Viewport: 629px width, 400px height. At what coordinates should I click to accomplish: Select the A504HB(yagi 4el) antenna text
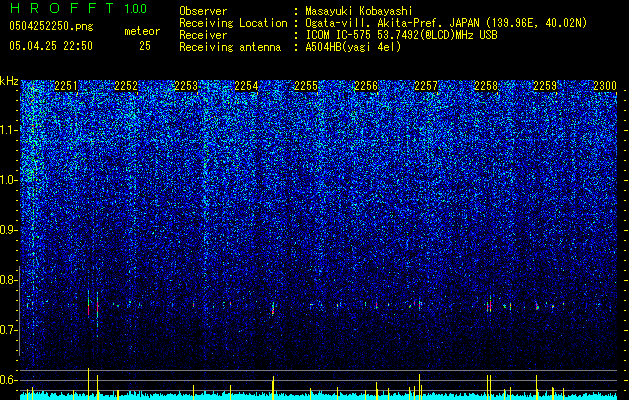click(x=353, y=47)
